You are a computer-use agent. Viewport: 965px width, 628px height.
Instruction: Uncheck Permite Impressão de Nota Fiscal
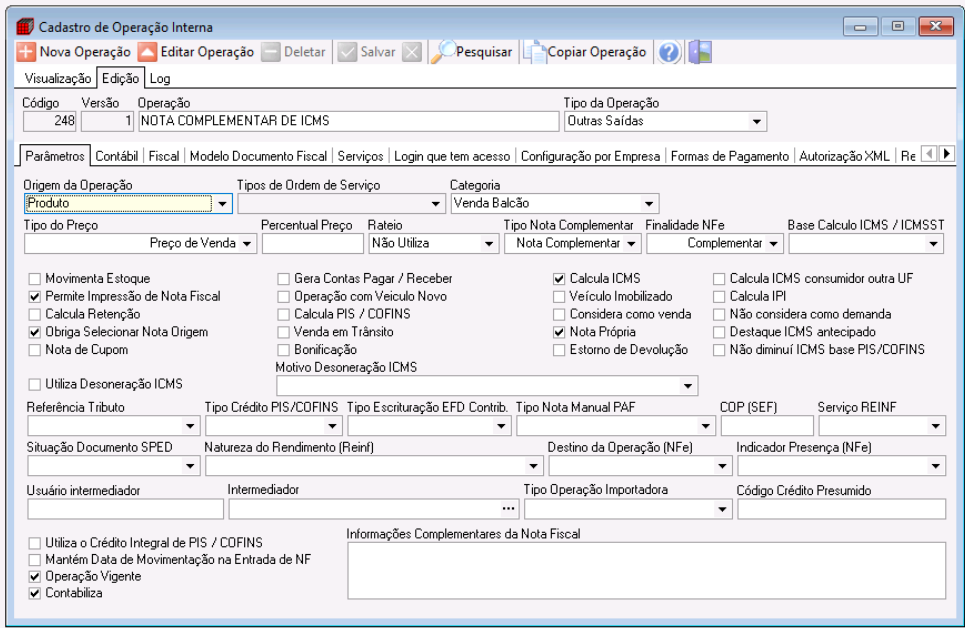[x=34, y=297]
